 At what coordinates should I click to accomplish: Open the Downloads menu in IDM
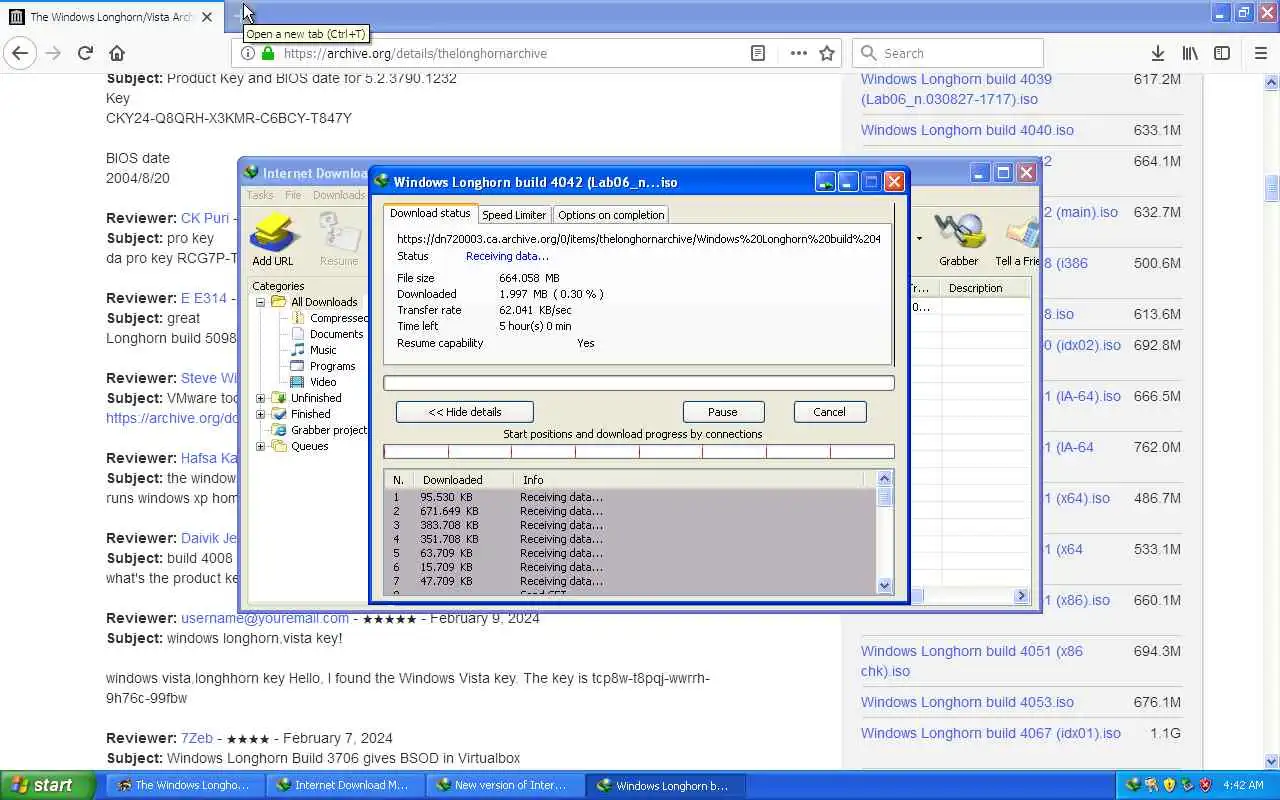339,195
